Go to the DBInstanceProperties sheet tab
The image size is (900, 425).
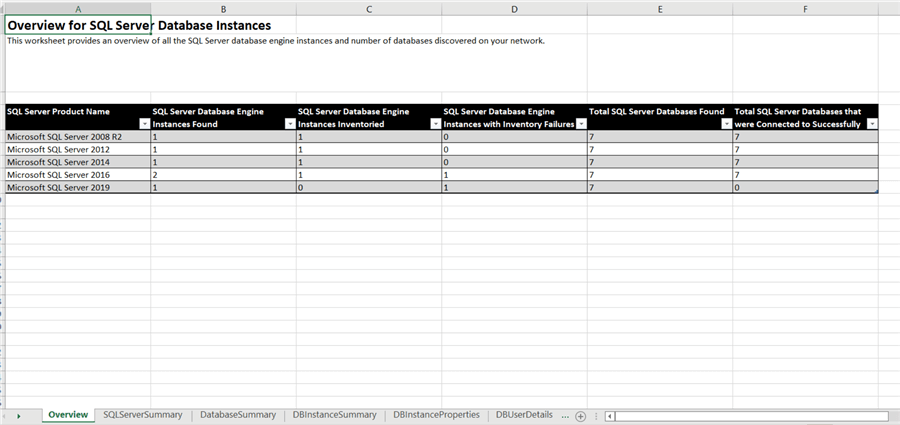436,415
